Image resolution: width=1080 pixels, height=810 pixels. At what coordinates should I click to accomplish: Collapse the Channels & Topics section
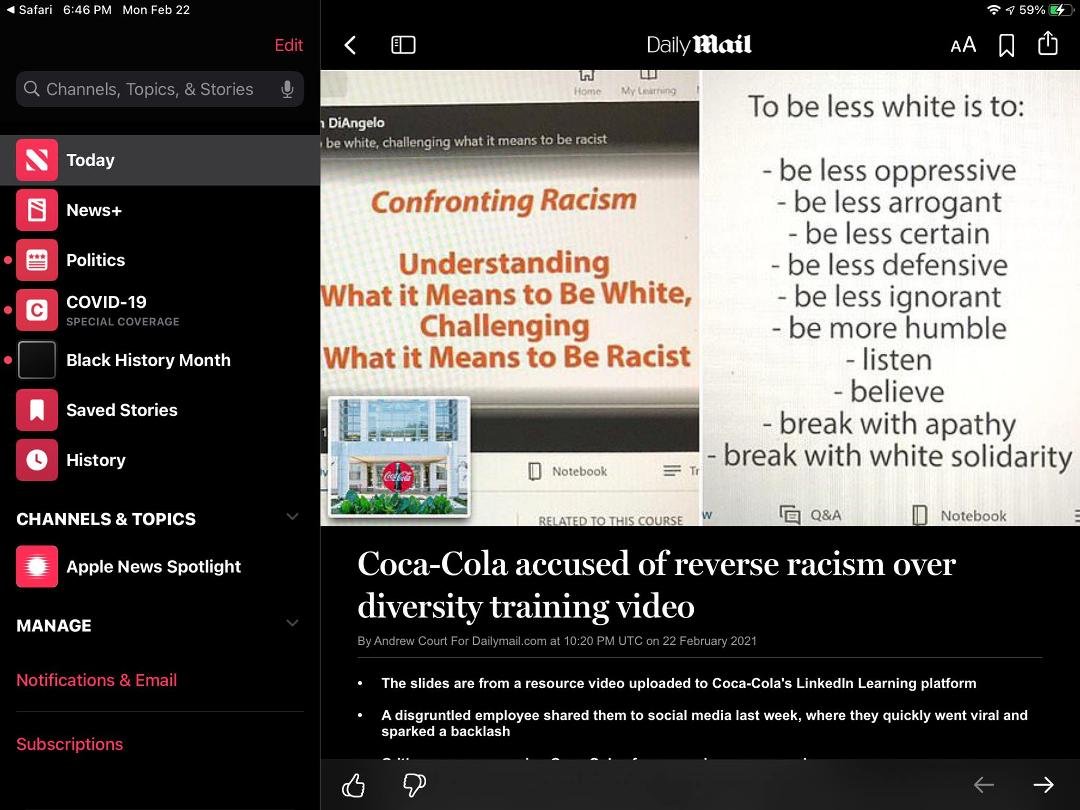pos(293,517)
